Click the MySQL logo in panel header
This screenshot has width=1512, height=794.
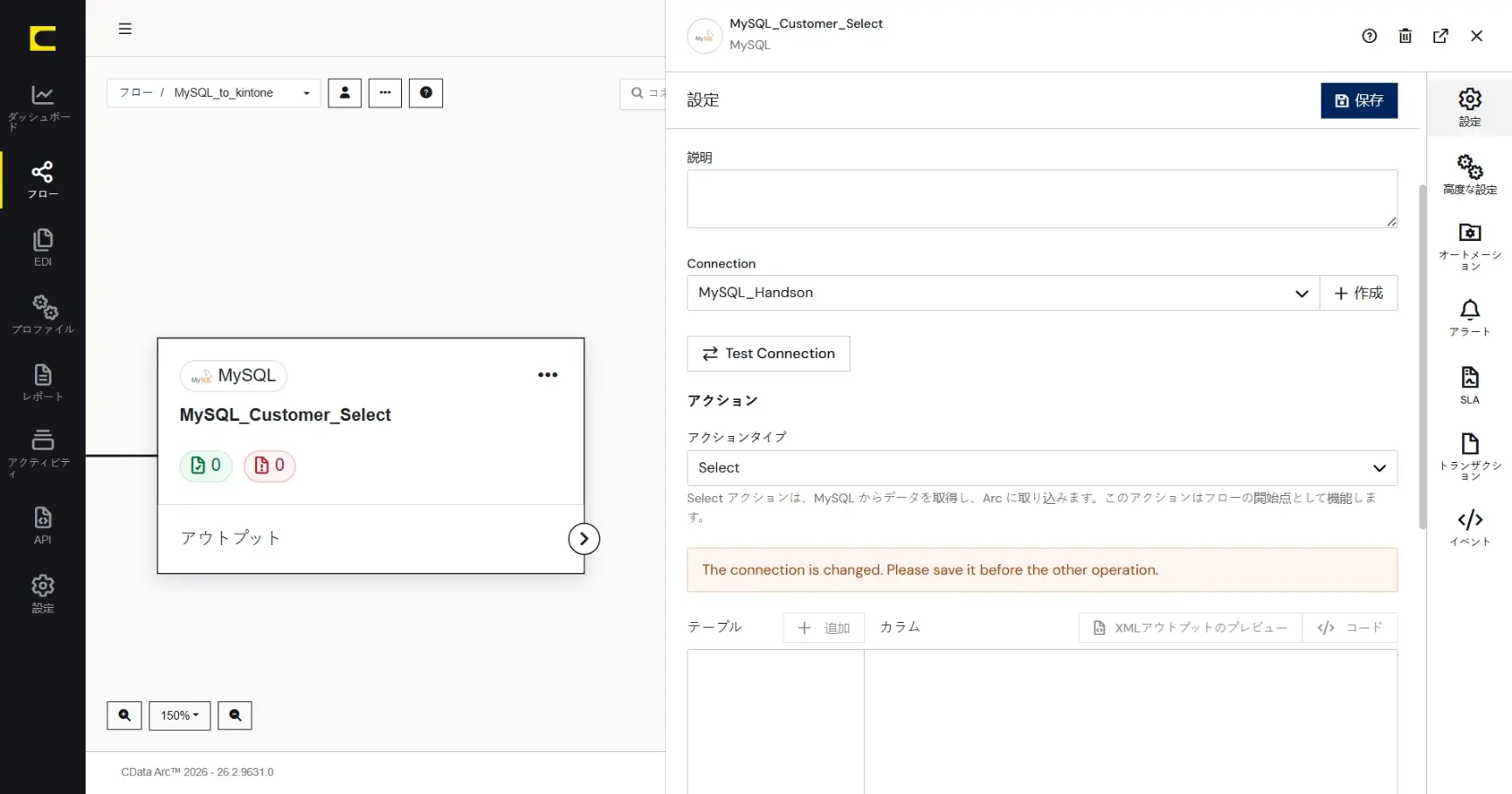tap(705, 37)
